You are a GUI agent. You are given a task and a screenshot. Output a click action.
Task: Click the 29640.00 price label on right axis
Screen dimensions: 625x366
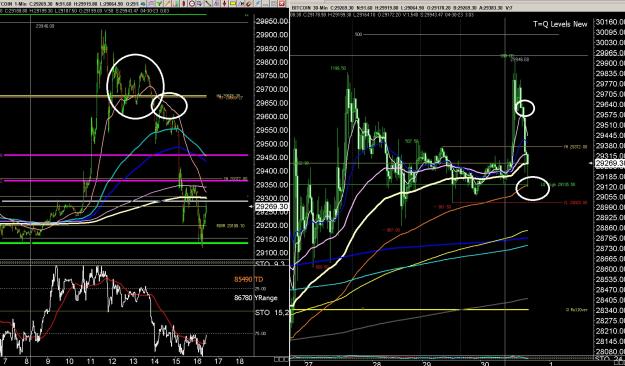(x=609, y=104)
